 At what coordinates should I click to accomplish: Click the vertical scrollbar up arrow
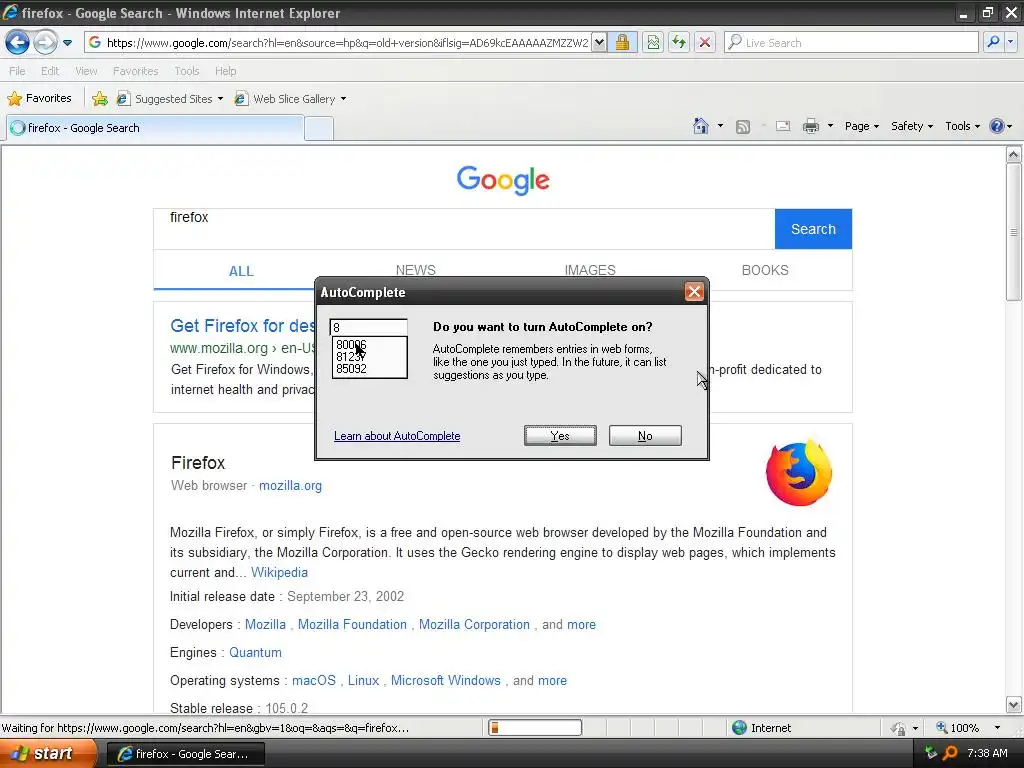point(1014,155)
